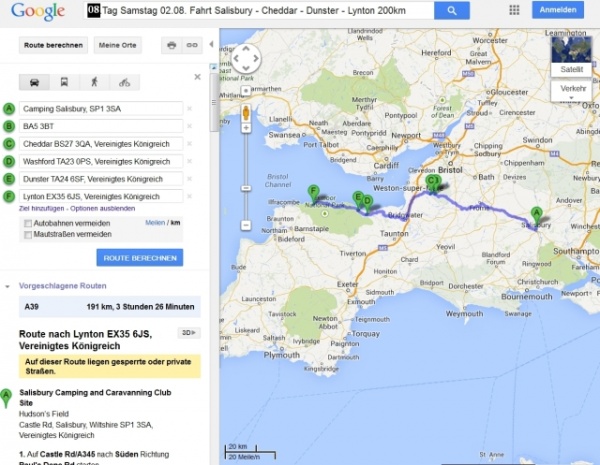Image resolution: width=600 pixels, height=465 pixels.
Task: Switch to public transit mode
Action: click(x=65, y=83)
